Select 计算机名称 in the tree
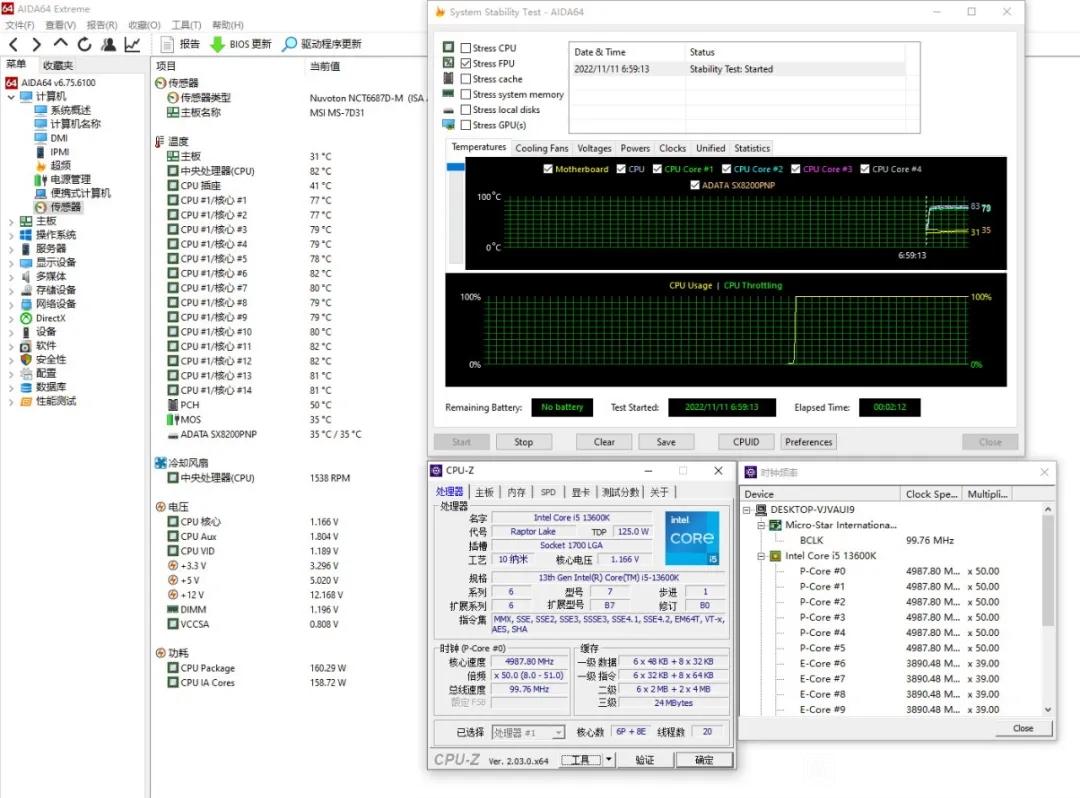 coord(75,124)
